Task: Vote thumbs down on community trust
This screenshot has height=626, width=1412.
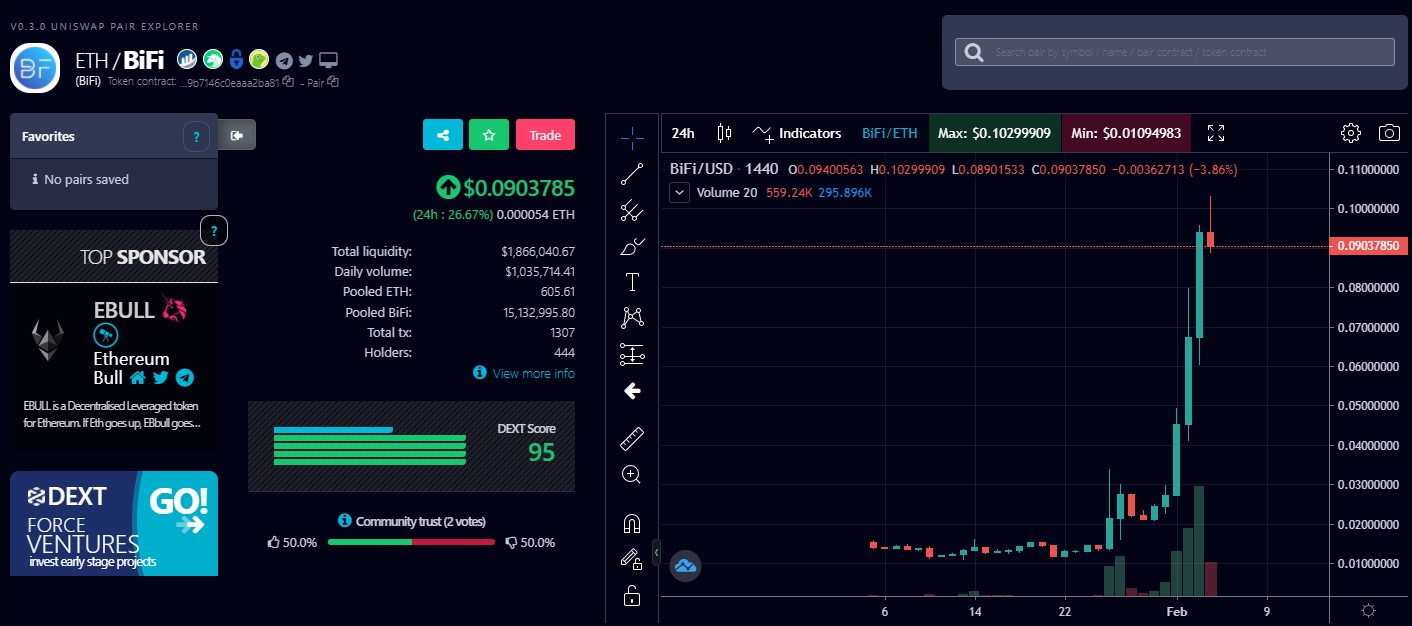Action: pyautogui.click(x=511, y=542)
